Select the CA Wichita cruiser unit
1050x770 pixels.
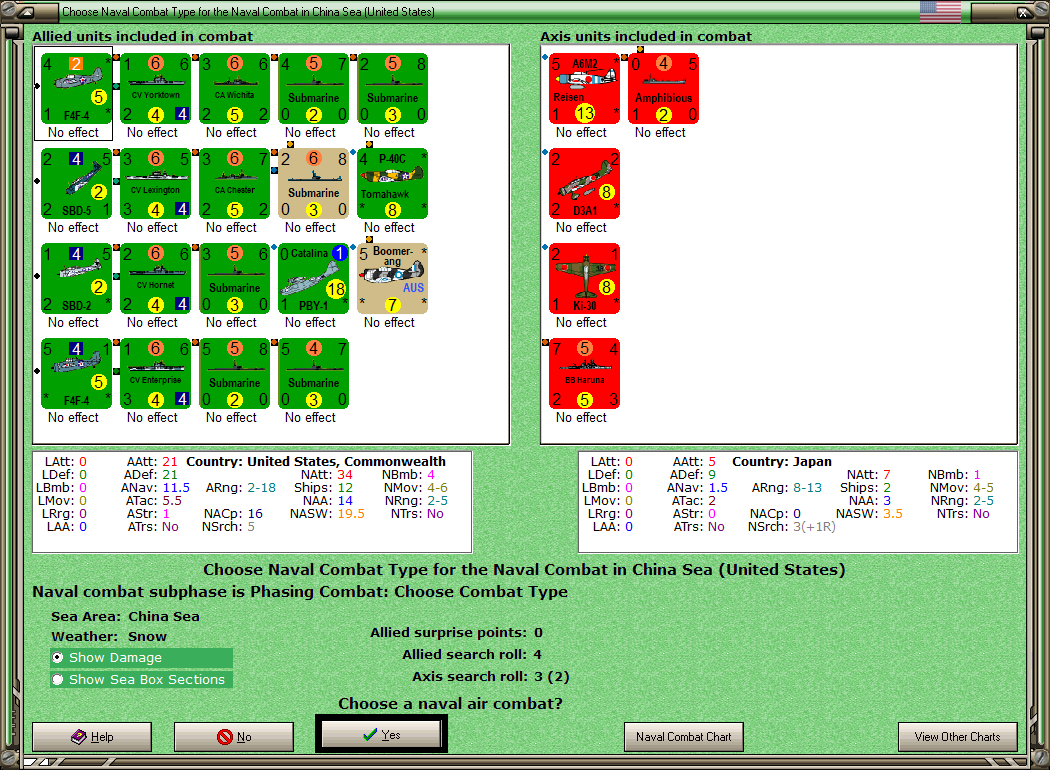pos(234,89)
